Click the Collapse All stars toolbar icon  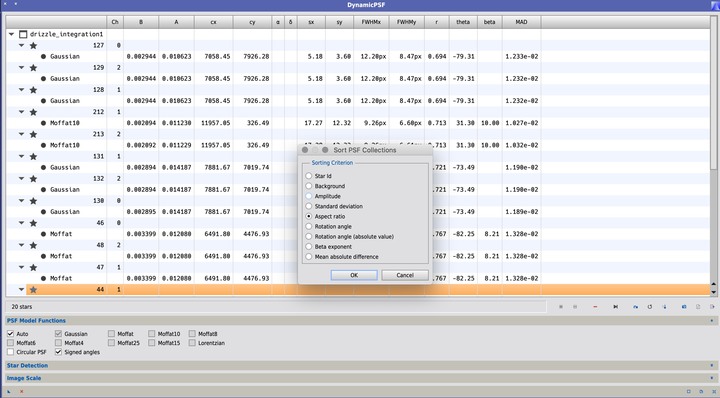tap(575, 307)
